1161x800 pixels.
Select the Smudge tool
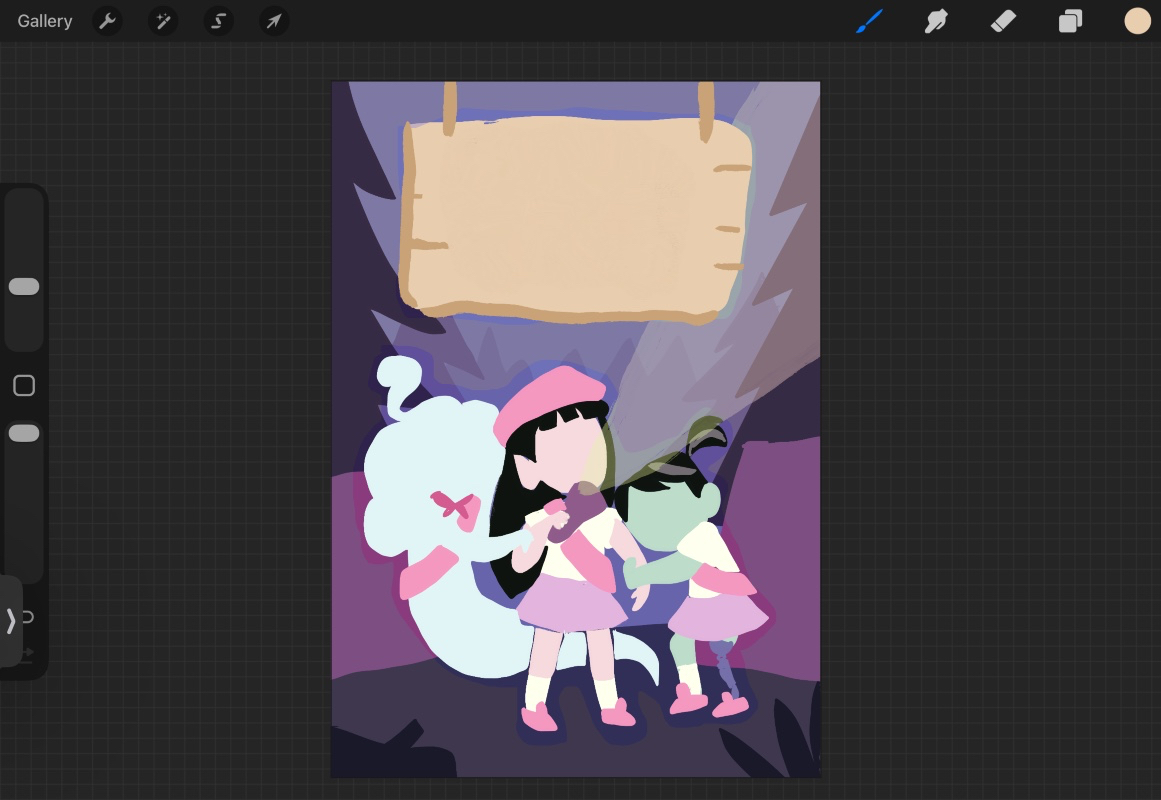936,21
